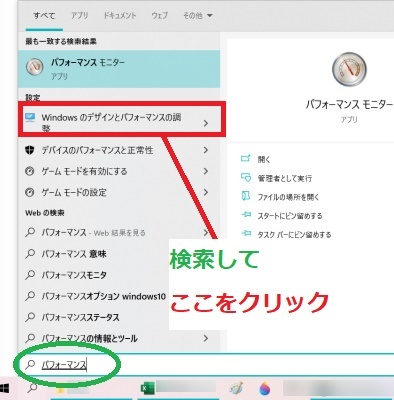The height and width of the screenshot is (400, 394).
Task: Select パフォーマンスの情報とツール web suggestion
Action: click(x=119, y=338)
